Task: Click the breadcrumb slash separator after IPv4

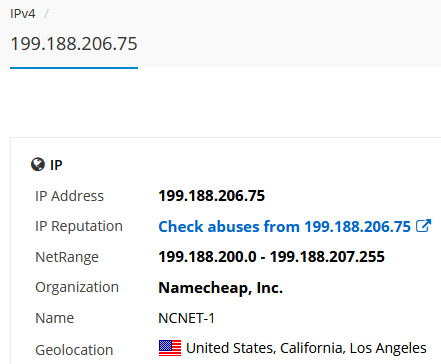Action: click(x=46, y=14)
